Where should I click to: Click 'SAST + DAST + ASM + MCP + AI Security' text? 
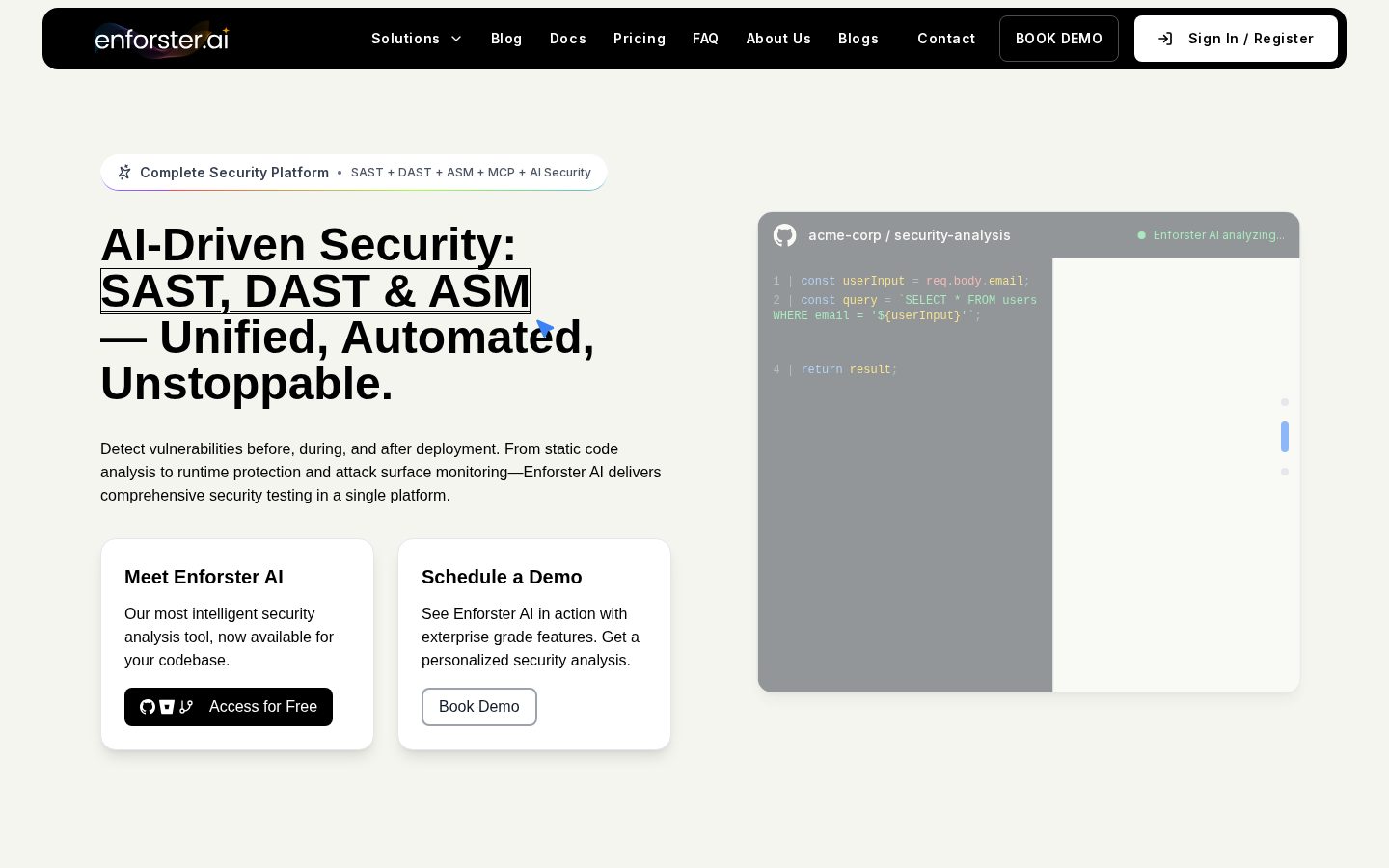coord(471,173)
